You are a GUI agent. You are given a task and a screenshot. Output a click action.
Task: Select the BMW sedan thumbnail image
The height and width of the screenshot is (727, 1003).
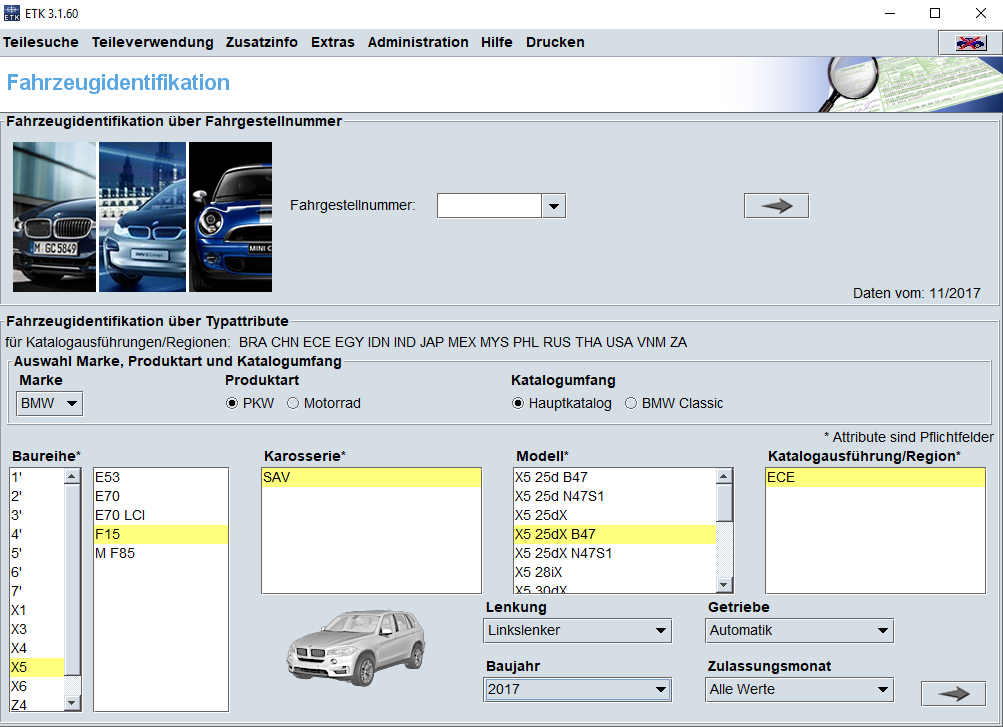53,216
